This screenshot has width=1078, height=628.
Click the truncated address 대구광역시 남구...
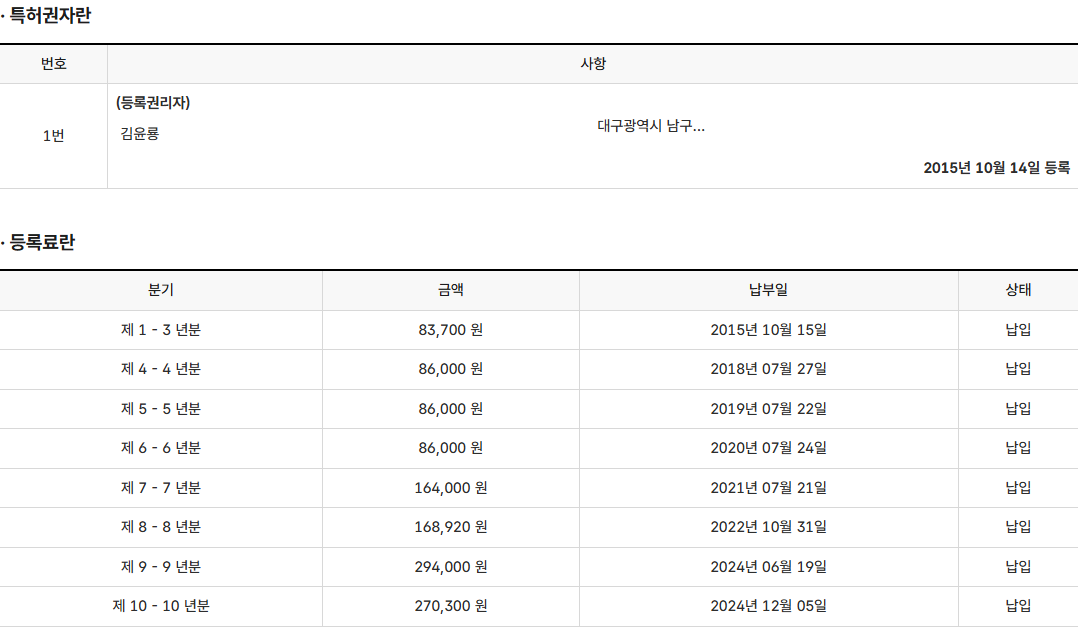[x=651, y=127]
